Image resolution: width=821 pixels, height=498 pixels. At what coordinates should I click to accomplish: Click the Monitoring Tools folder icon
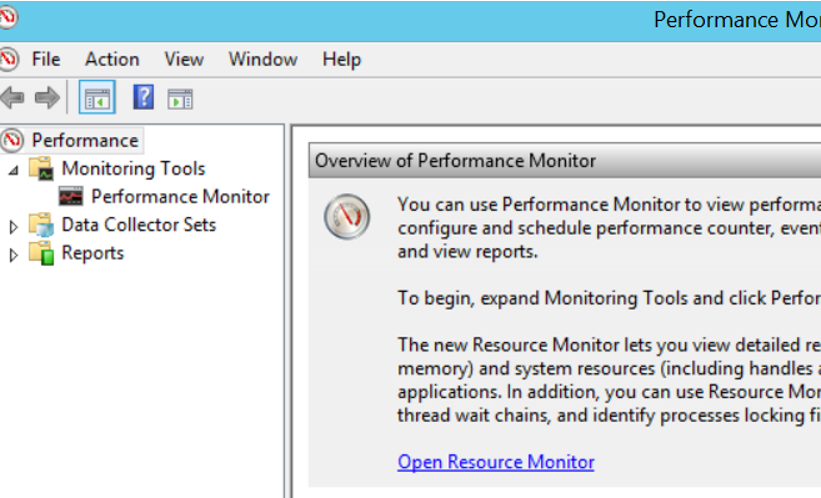pyautogui.click(x=41, y=169)
